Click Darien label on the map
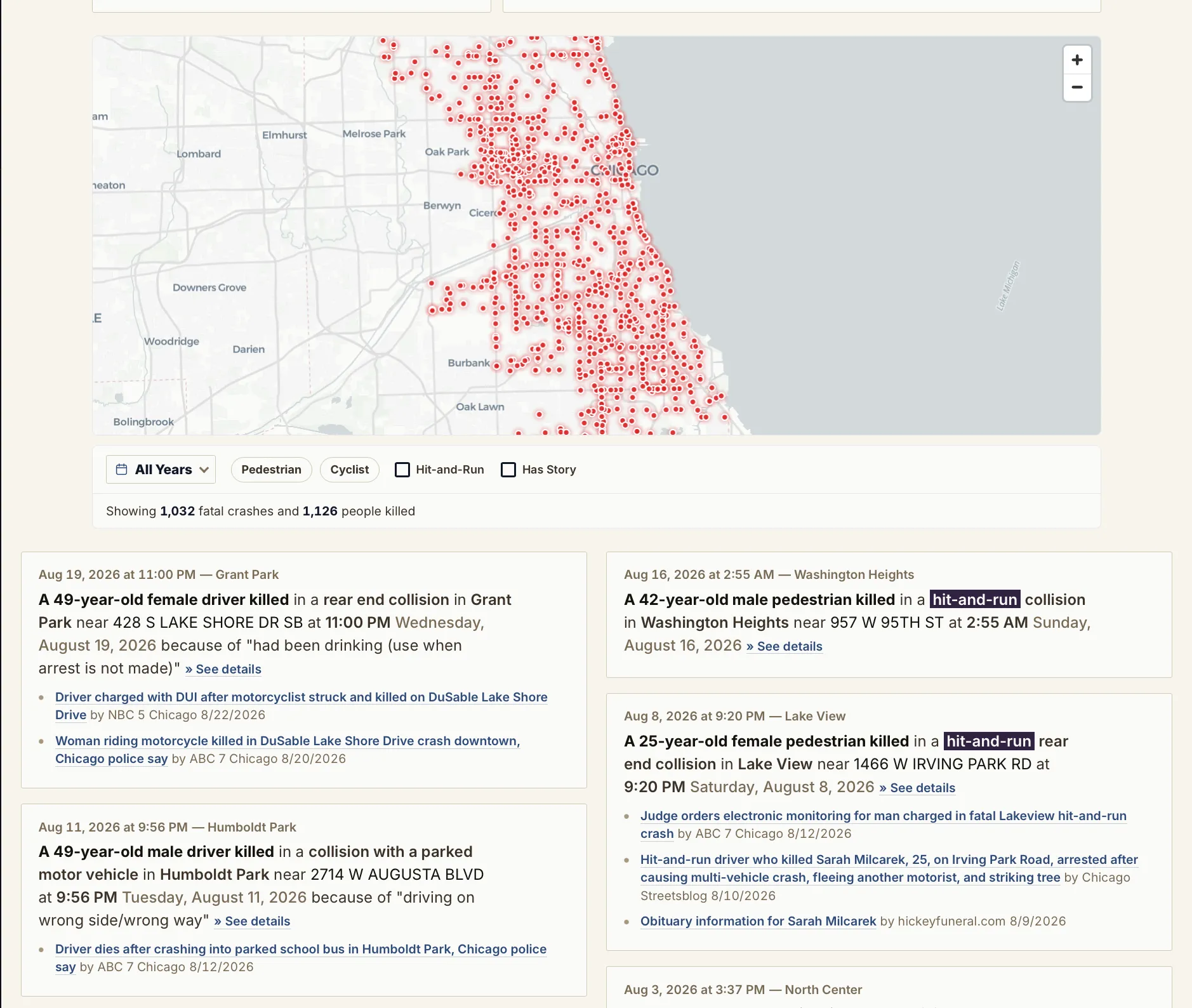Screen dimensions: 1192x1008 pyautogui.click(x=249, y=349)
